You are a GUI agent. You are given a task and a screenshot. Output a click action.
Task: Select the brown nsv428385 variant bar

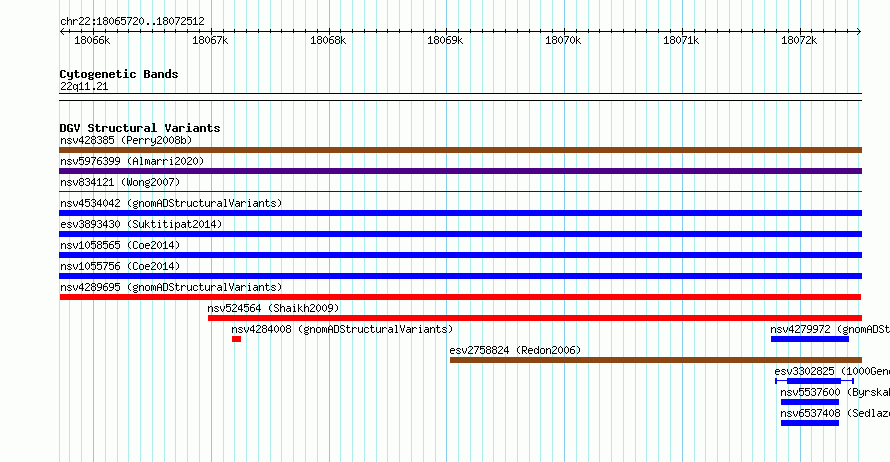(x=460, y=150)
